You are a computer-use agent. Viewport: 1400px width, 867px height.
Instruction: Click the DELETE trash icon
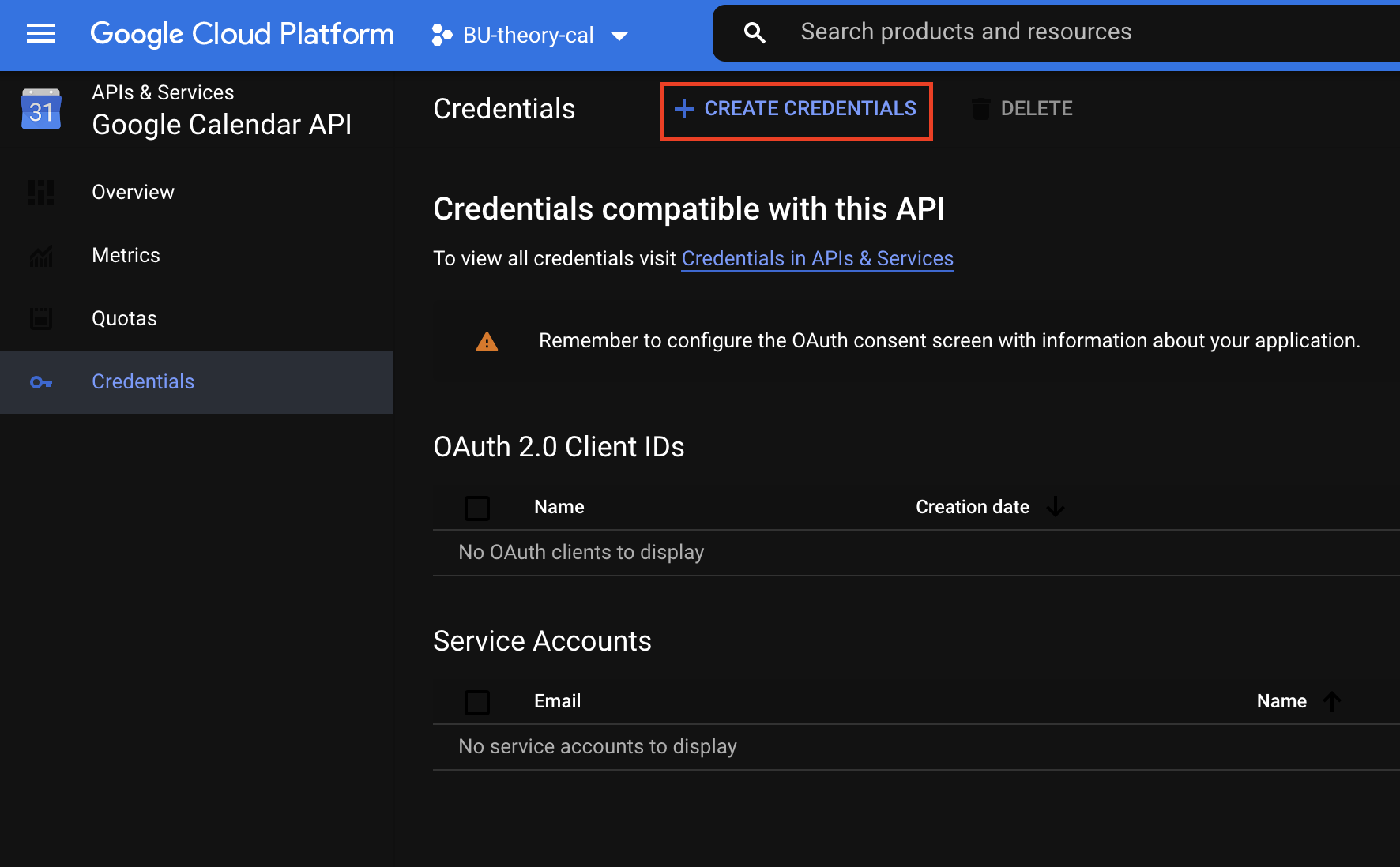980,109
